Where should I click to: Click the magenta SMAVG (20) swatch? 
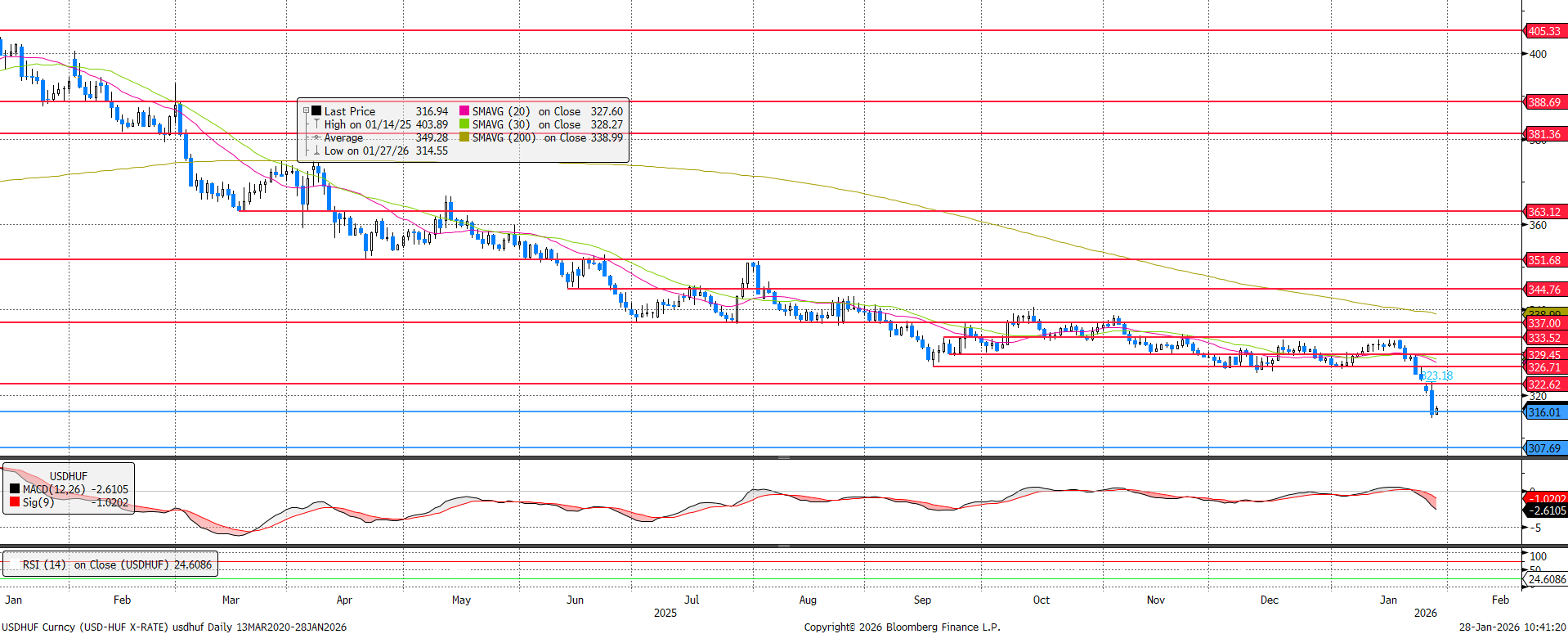coord(464,111)
